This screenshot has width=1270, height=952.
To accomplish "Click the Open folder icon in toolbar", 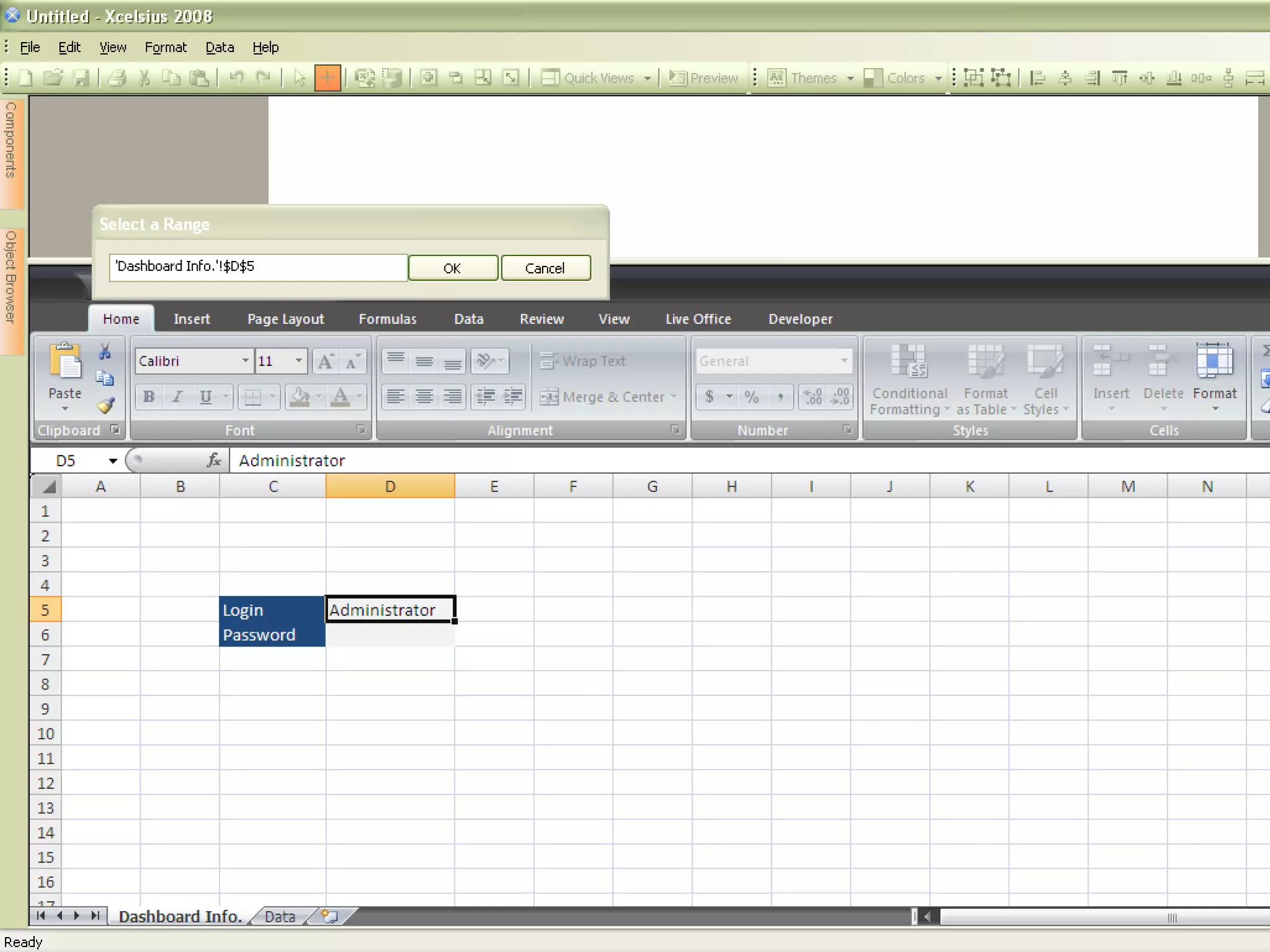I will coord(53,78).
